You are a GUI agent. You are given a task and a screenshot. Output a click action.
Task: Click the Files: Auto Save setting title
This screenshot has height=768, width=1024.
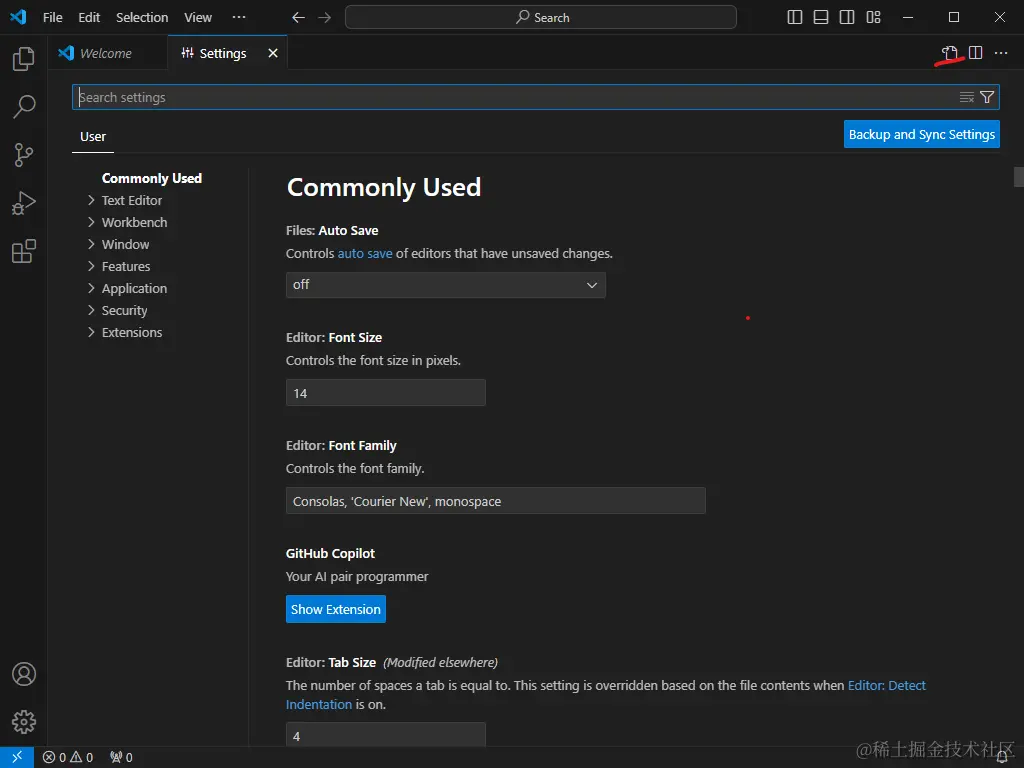pos(332,231)
